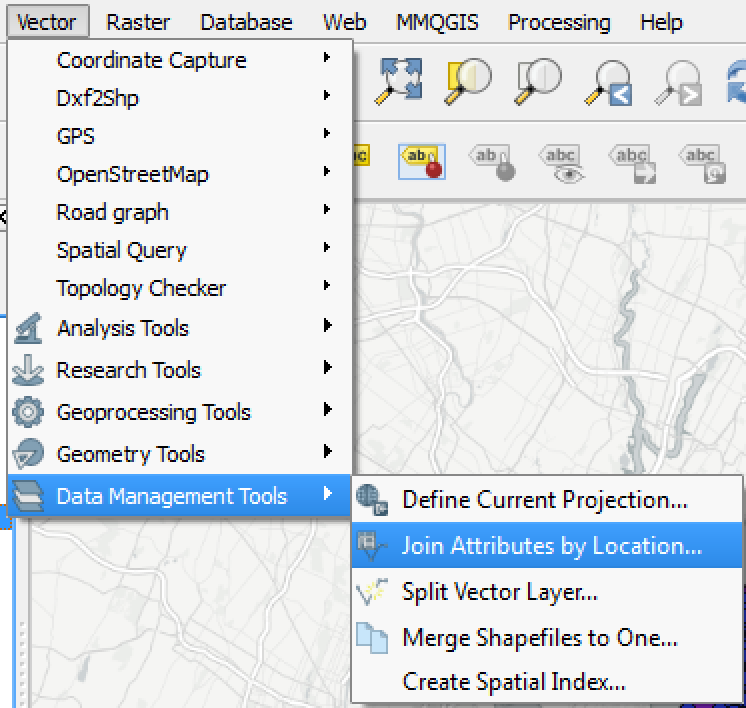Select the move label tool icon
The width and height of the screenshot is (746, 708).
[632, 164]
